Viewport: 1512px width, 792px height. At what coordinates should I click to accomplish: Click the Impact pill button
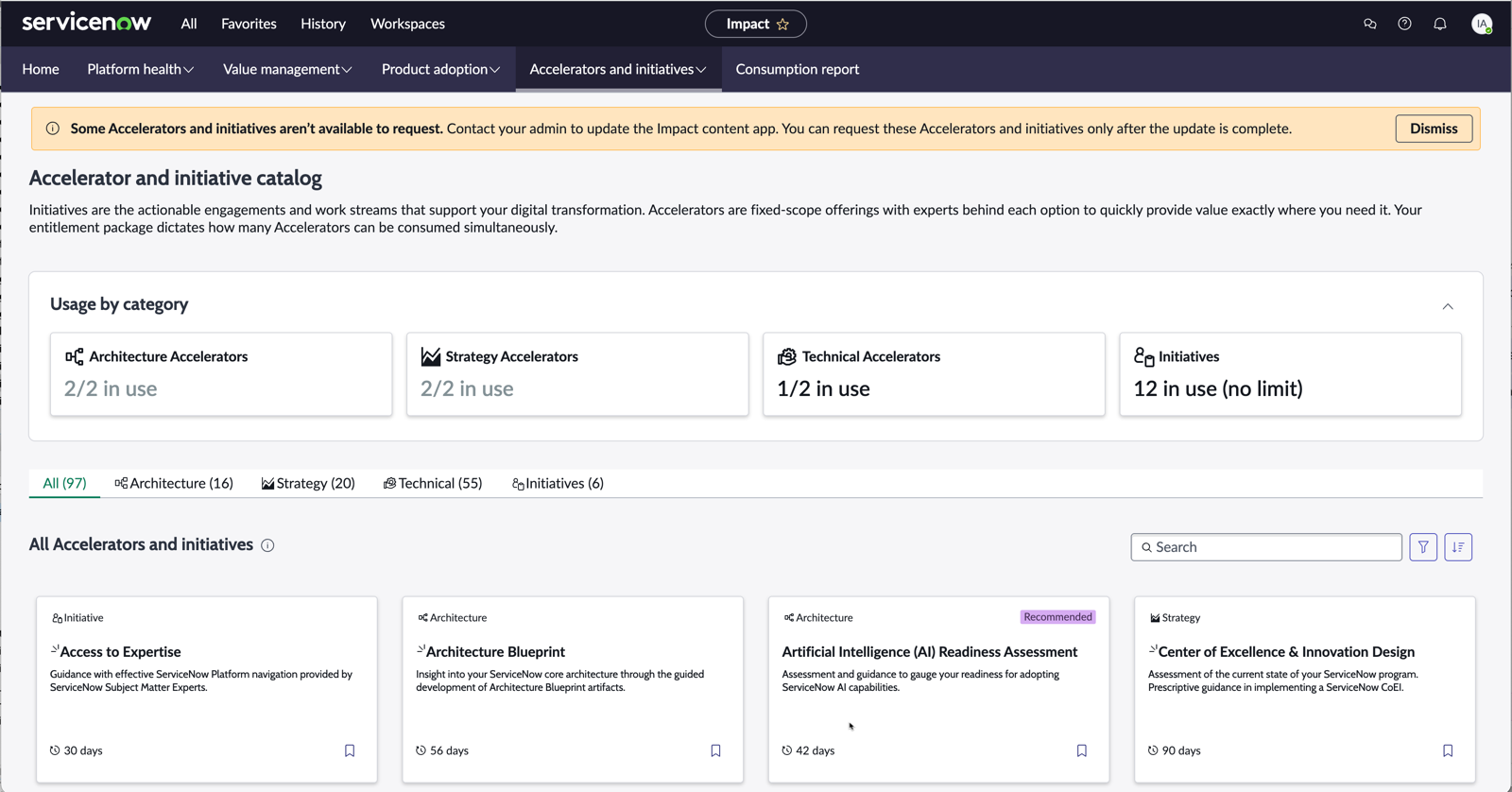coord(756,24)
